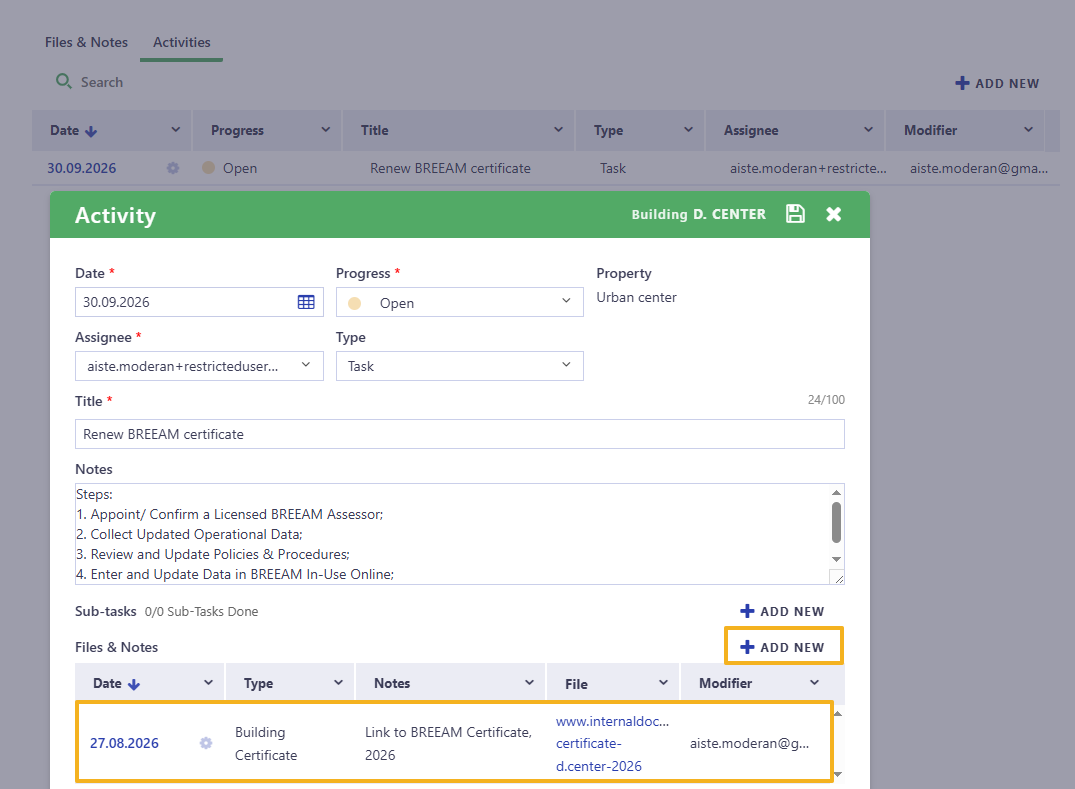The image size is (1075, 789).
Task: Click 0/0 Sub-Tasks Done text
Action: (x=202, y=611)
